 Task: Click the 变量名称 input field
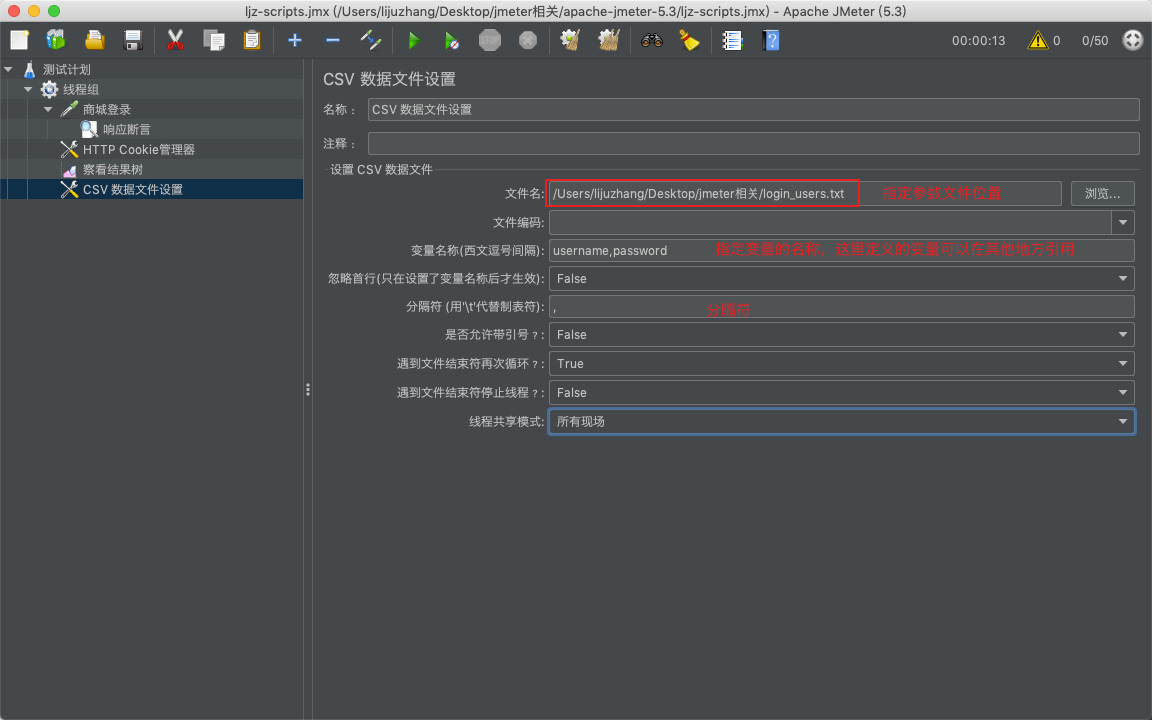point(841,251)
